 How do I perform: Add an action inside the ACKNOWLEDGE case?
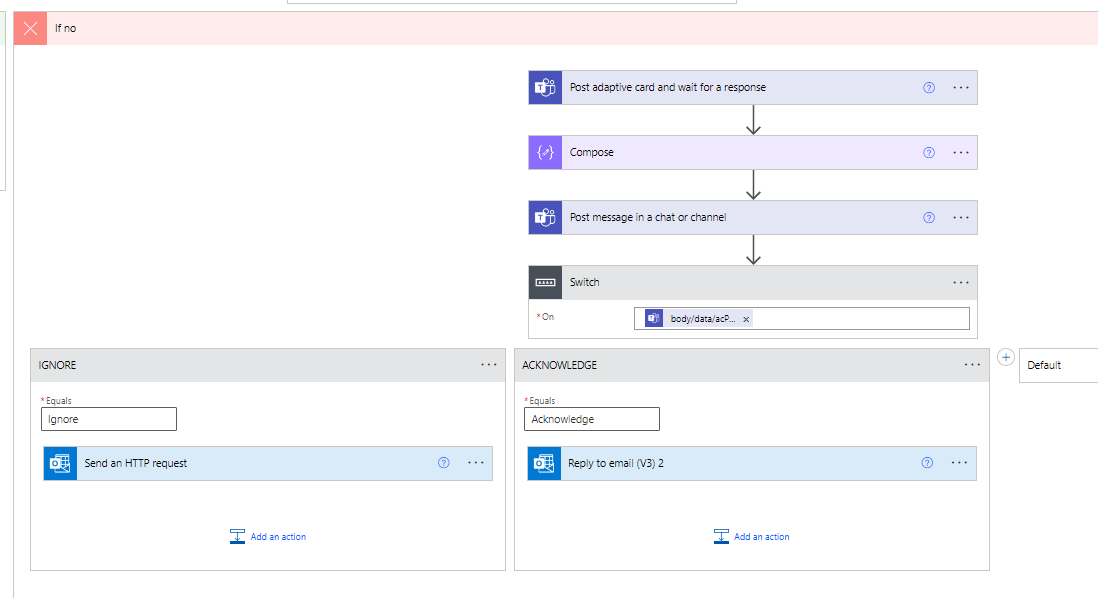tap(751, 536)
